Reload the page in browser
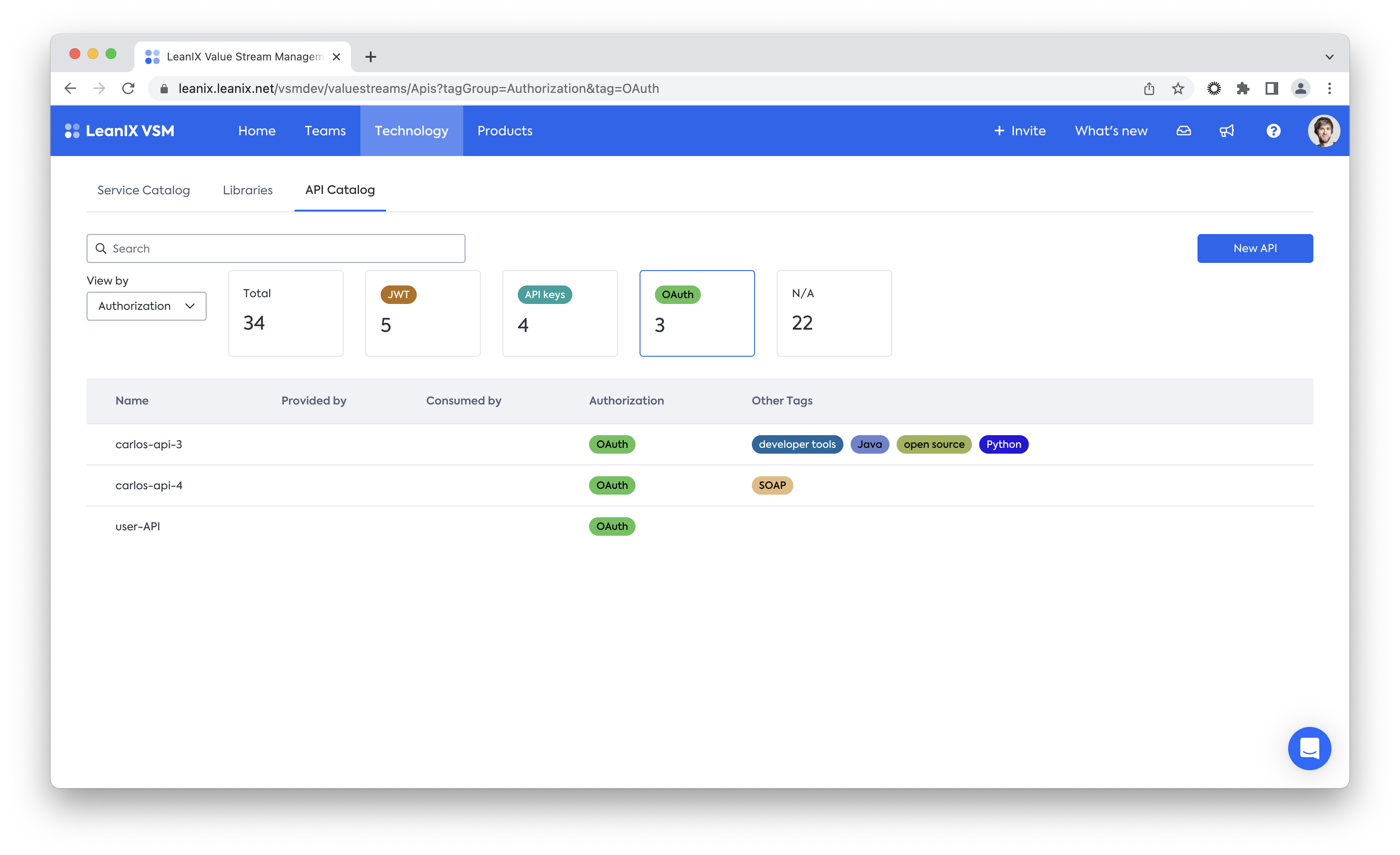This screenshot has height=855, width=1400. [129, 89]
